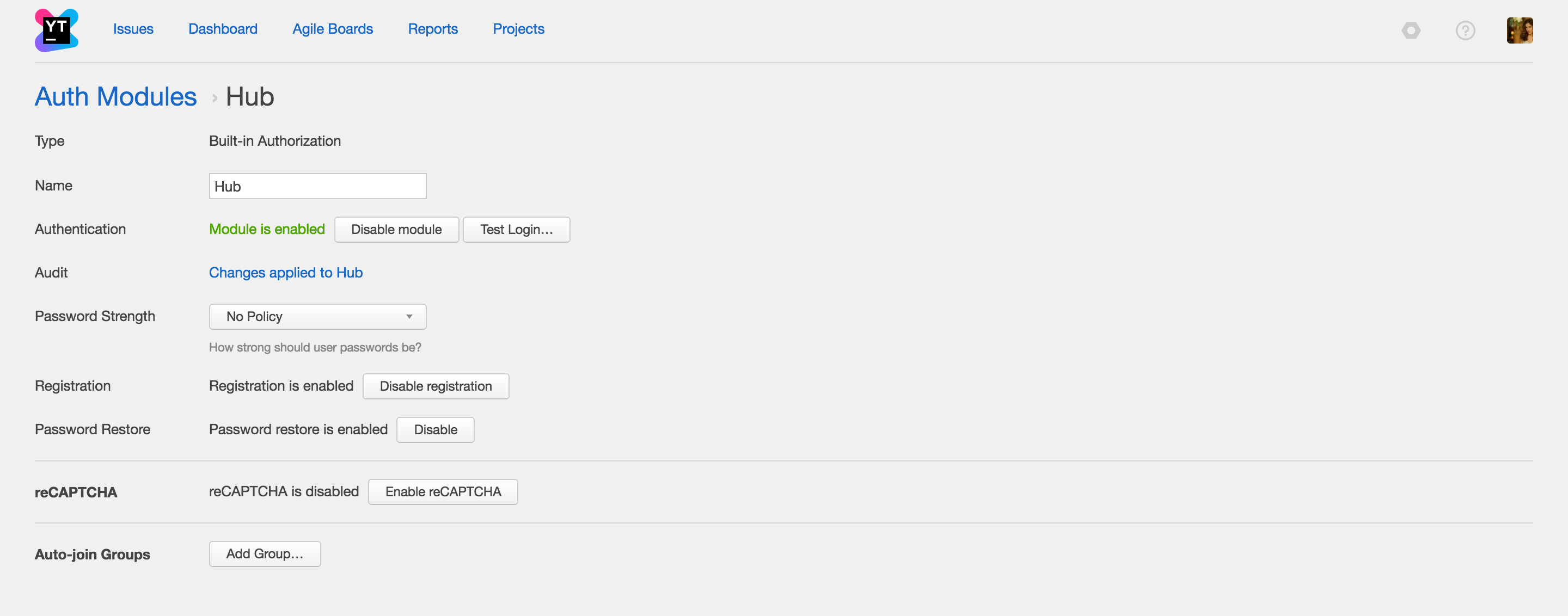
Task: Disable registration for the module
Action: click(x=435, y=386)
